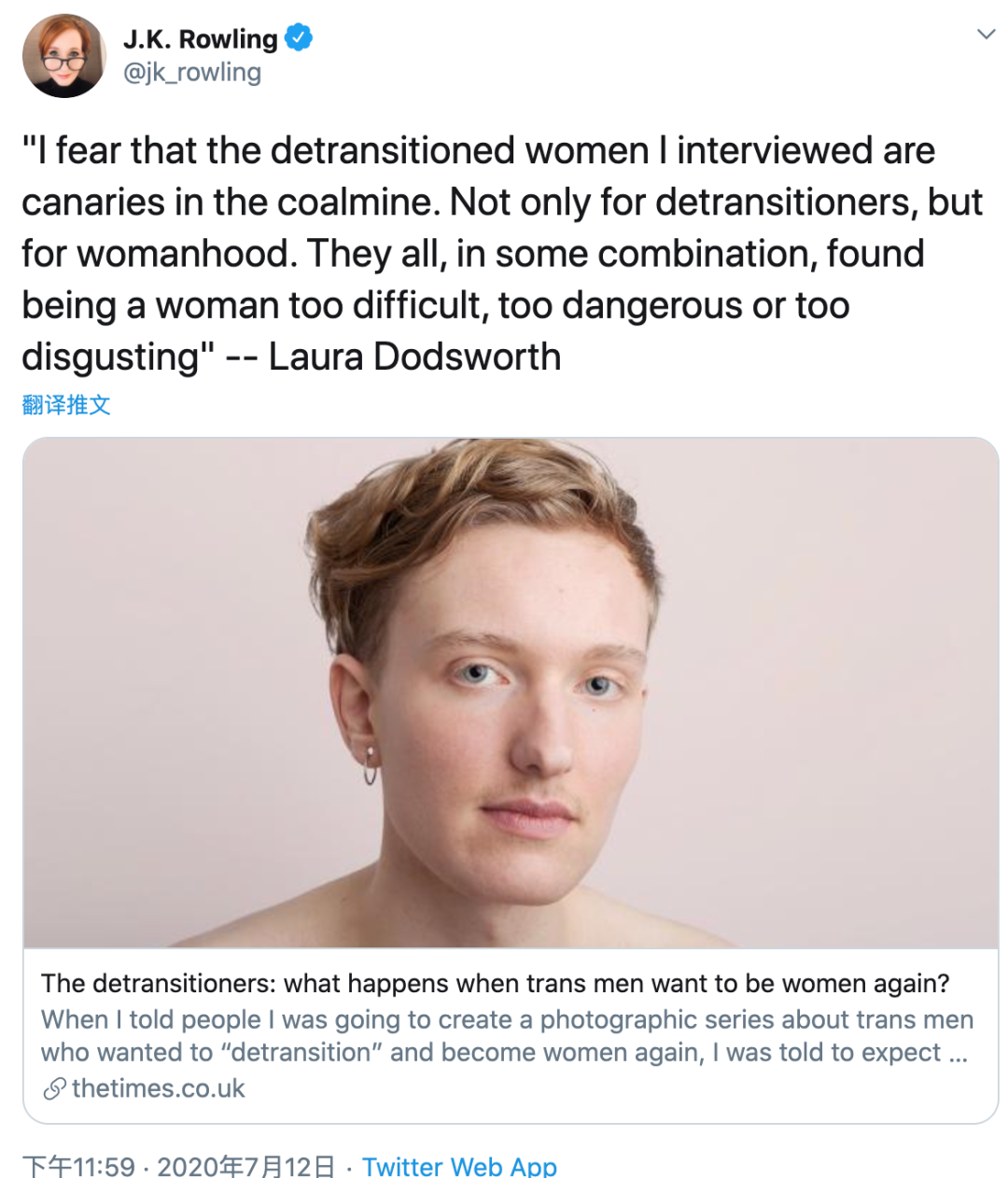Open 'The detransitioners' article headline
1008x1178 pixels.
point(495,984)
